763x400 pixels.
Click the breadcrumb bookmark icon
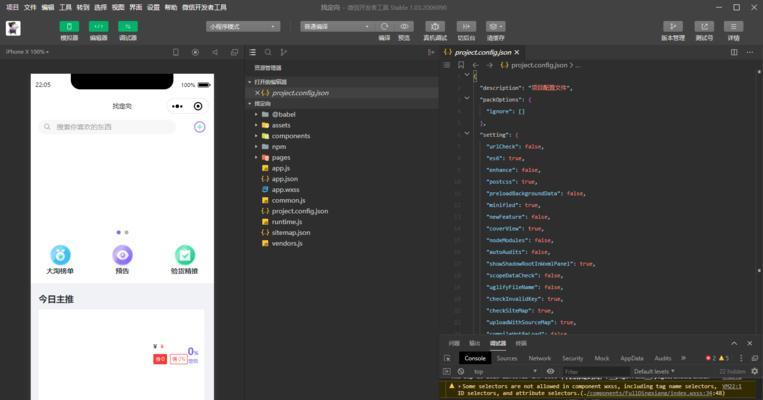pyautogui.click(x=461, y=65)
